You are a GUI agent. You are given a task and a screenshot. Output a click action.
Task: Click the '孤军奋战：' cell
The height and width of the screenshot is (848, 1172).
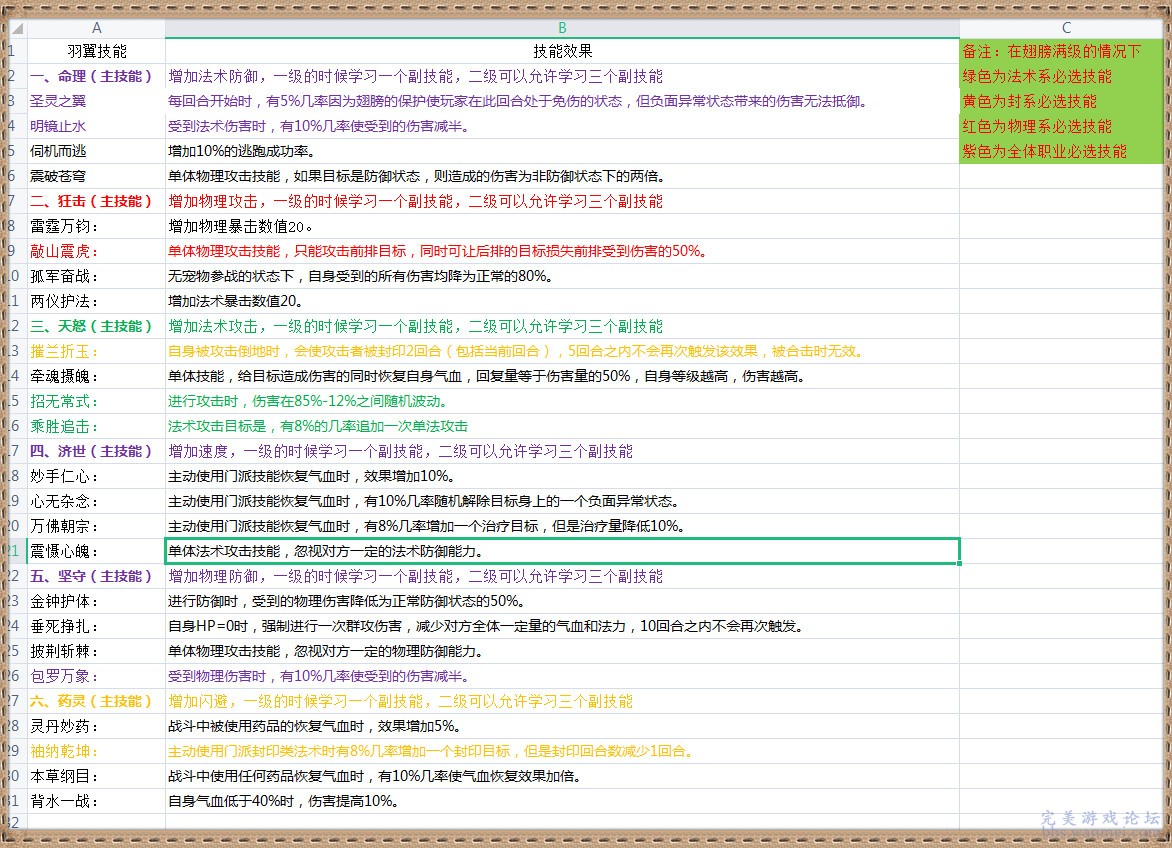pos(96,276)
